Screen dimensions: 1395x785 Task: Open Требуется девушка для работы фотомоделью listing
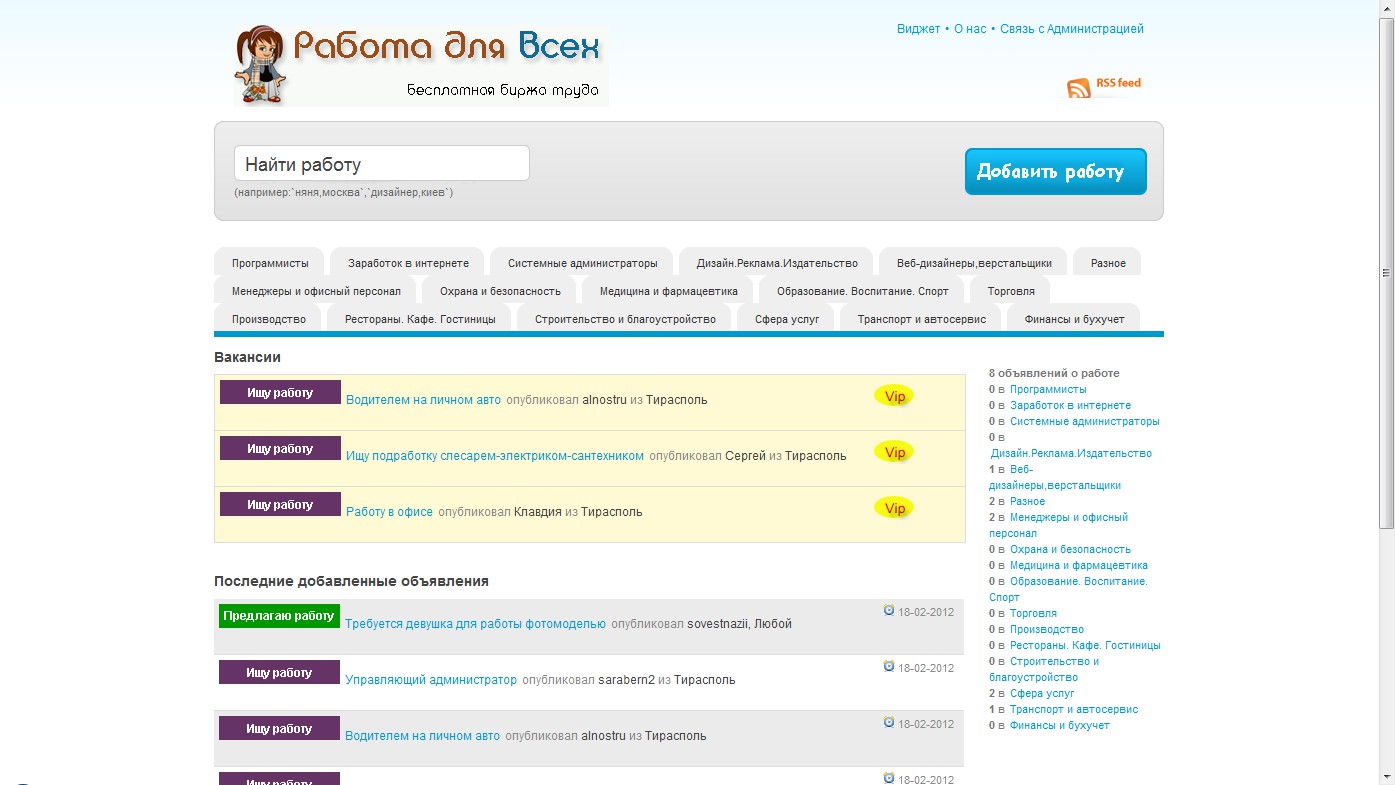(475, 624)
